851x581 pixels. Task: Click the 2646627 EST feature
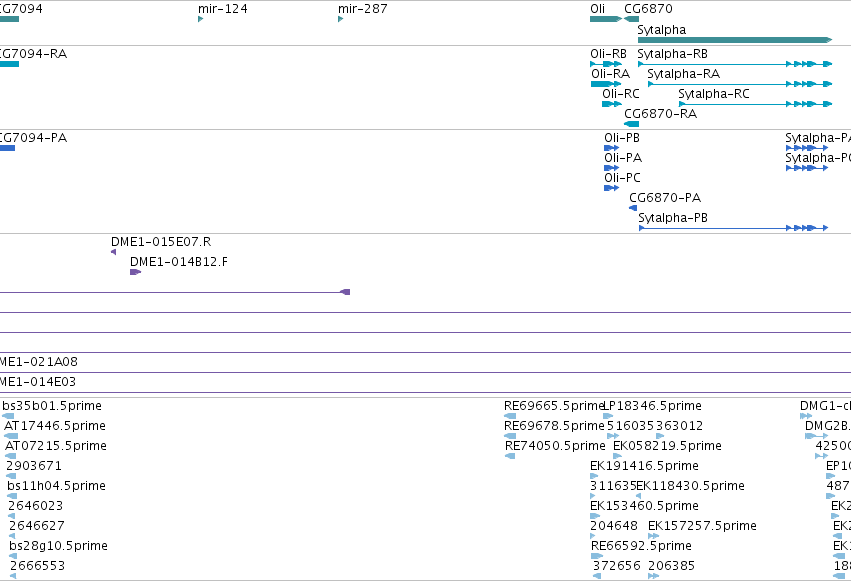tap(12, 537)
